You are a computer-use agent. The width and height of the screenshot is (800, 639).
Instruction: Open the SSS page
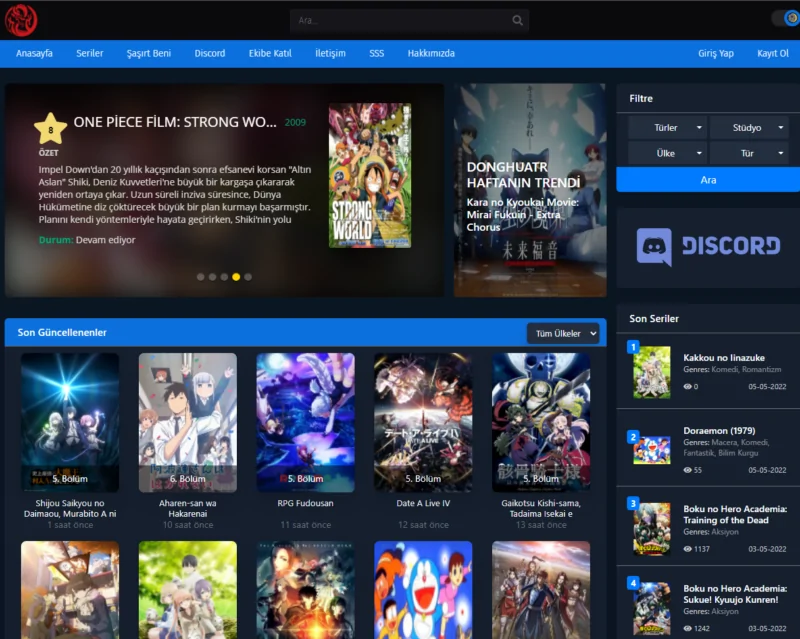(377, 53)
